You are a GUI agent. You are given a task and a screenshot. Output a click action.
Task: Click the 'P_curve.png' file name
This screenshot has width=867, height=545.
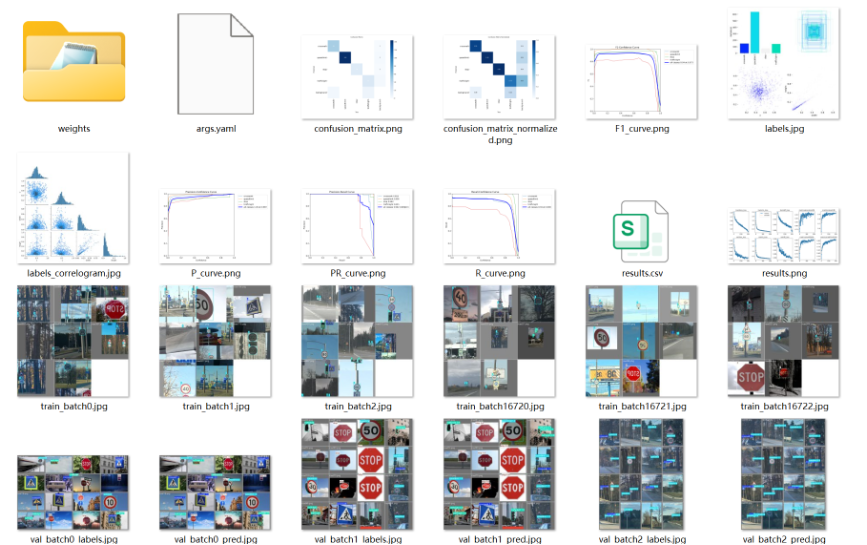[x=216, y=273]
